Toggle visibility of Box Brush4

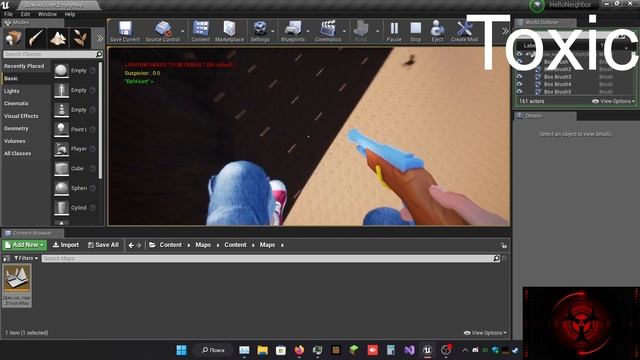(519, 84)
